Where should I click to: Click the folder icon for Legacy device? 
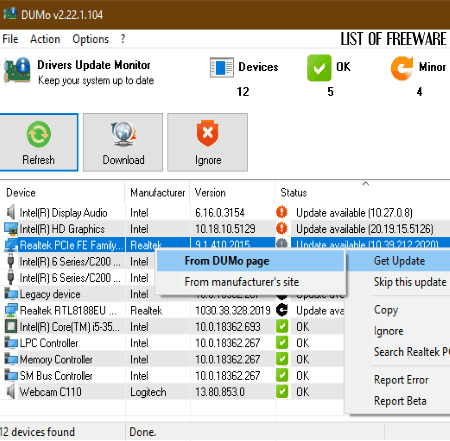pyautogui.click(x=11, y=294)
